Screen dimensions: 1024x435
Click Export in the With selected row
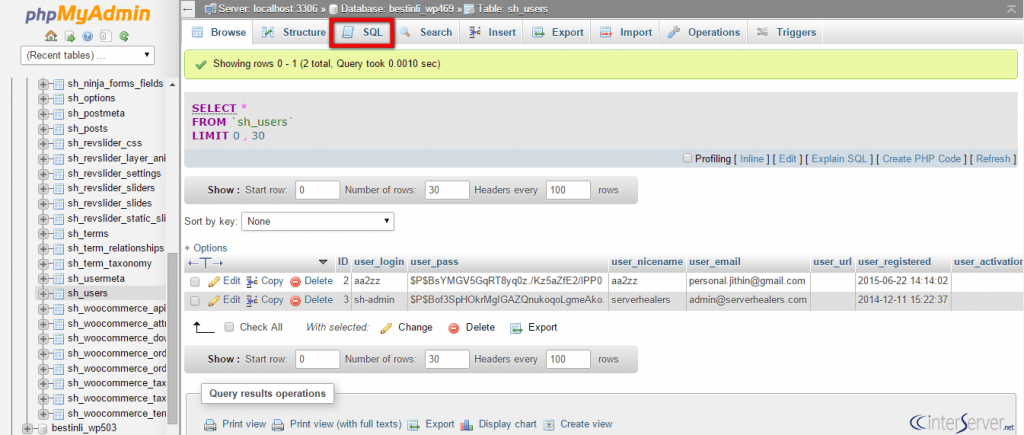[534, 327]
